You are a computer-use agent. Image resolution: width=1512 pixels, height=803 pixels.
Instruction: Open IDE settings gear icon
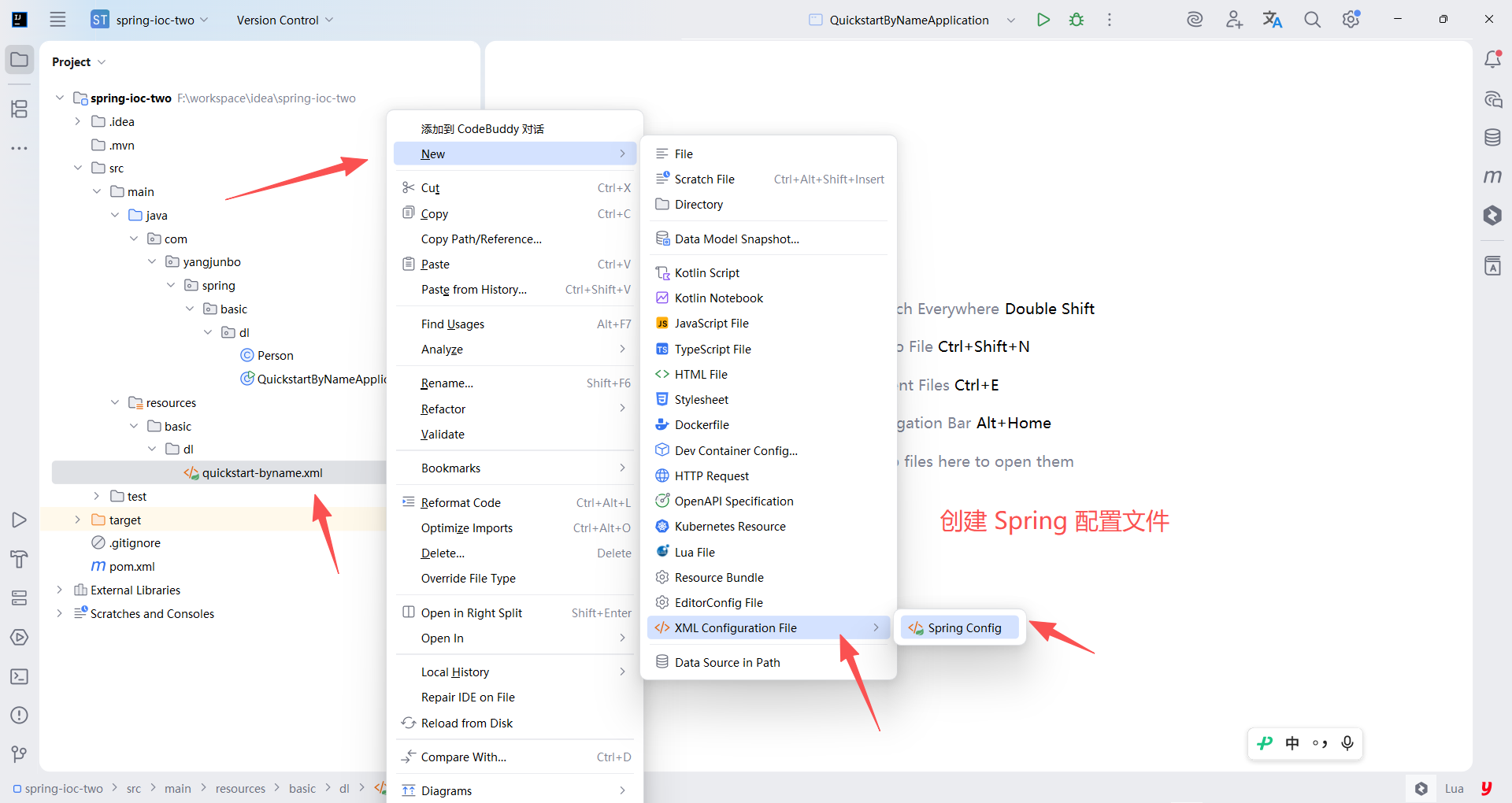click(1351, 20)
